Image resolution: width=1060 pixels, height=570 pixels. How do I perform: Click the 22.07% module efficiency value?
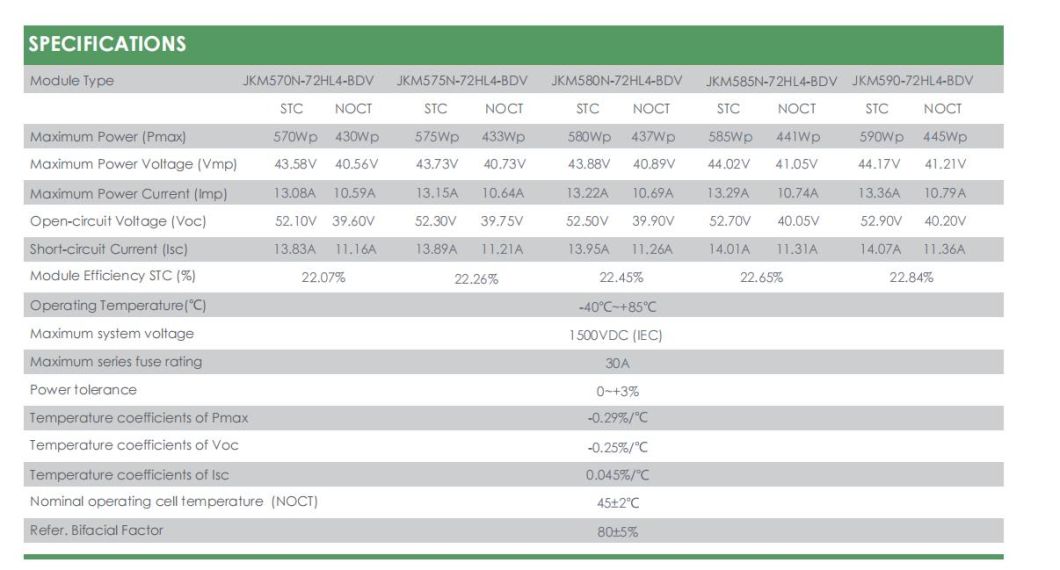point(323,277)
